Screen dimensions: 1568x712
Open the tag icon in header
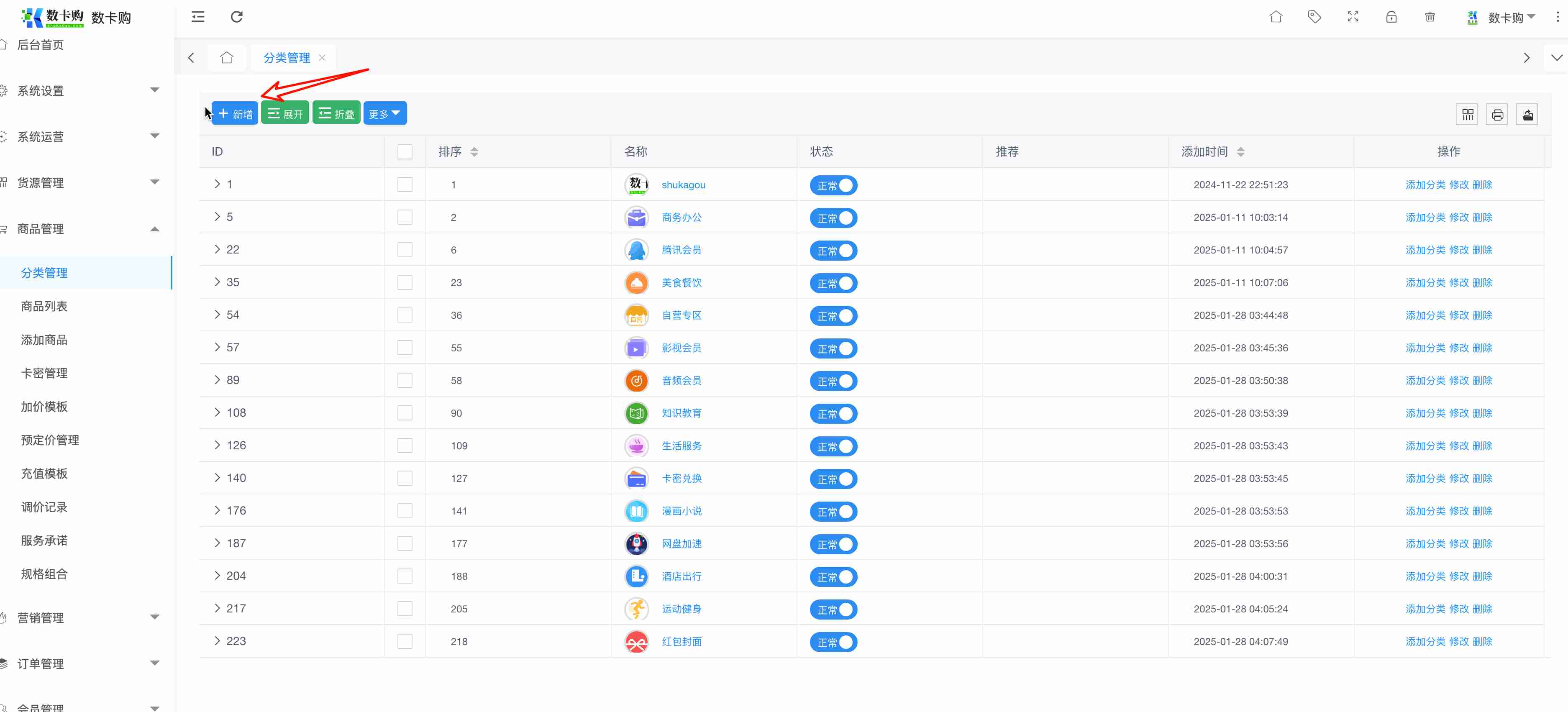click(1314, 17)
